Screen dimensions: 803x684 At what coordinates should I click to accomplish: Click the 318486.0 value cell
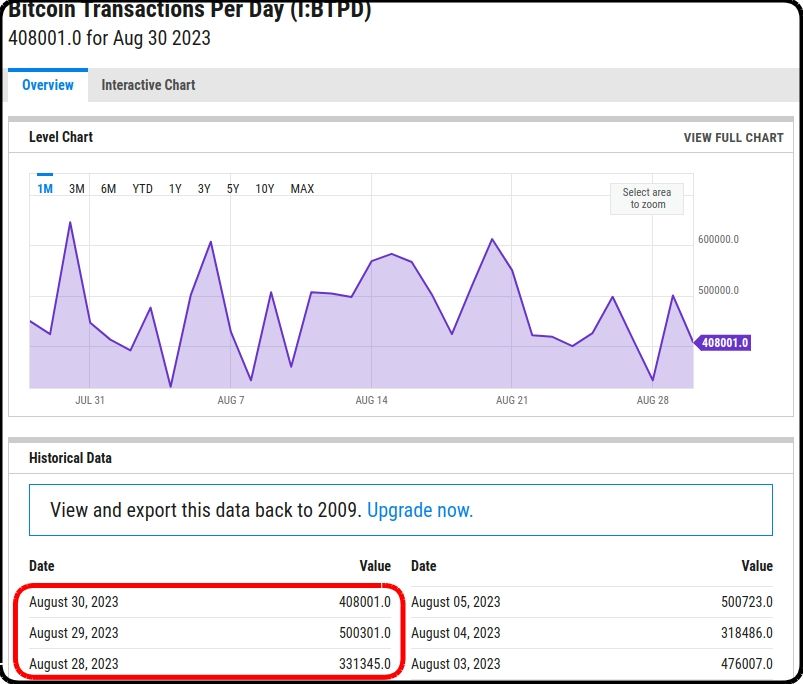point(747,633)
